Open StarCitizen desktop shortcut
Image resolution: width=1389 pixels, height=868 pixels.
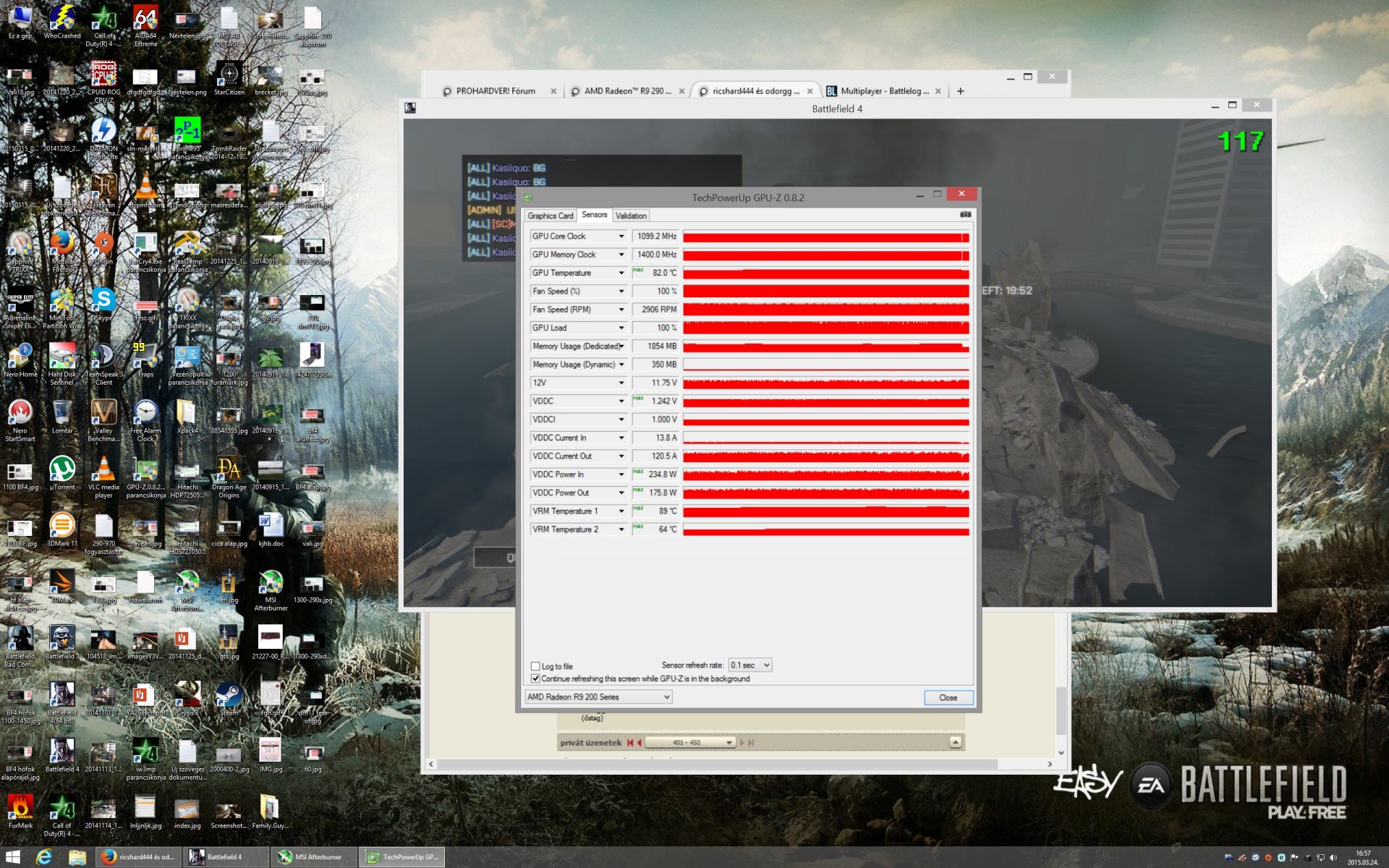click(229, 78)
